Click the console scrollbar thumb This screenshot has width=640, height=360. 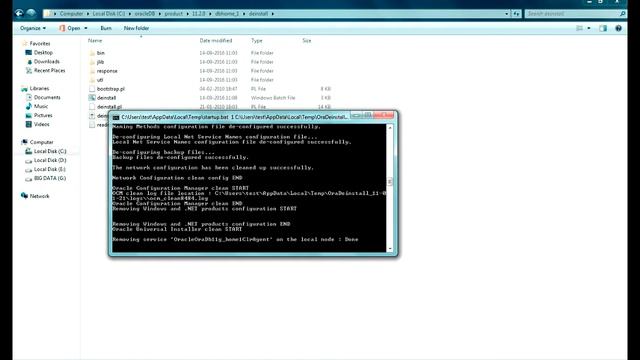(390, 182)
